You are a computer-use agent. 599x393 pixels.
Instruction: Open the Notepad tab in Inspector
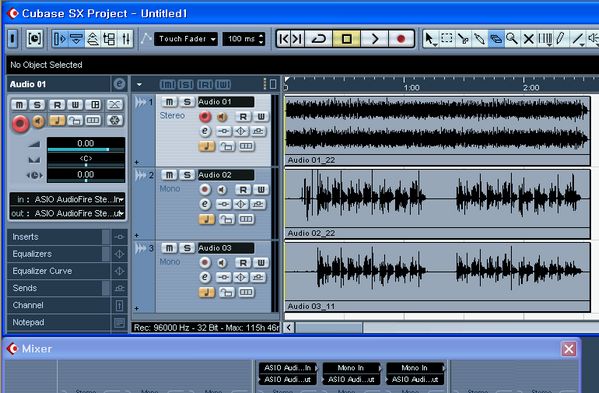pos(59,322)
